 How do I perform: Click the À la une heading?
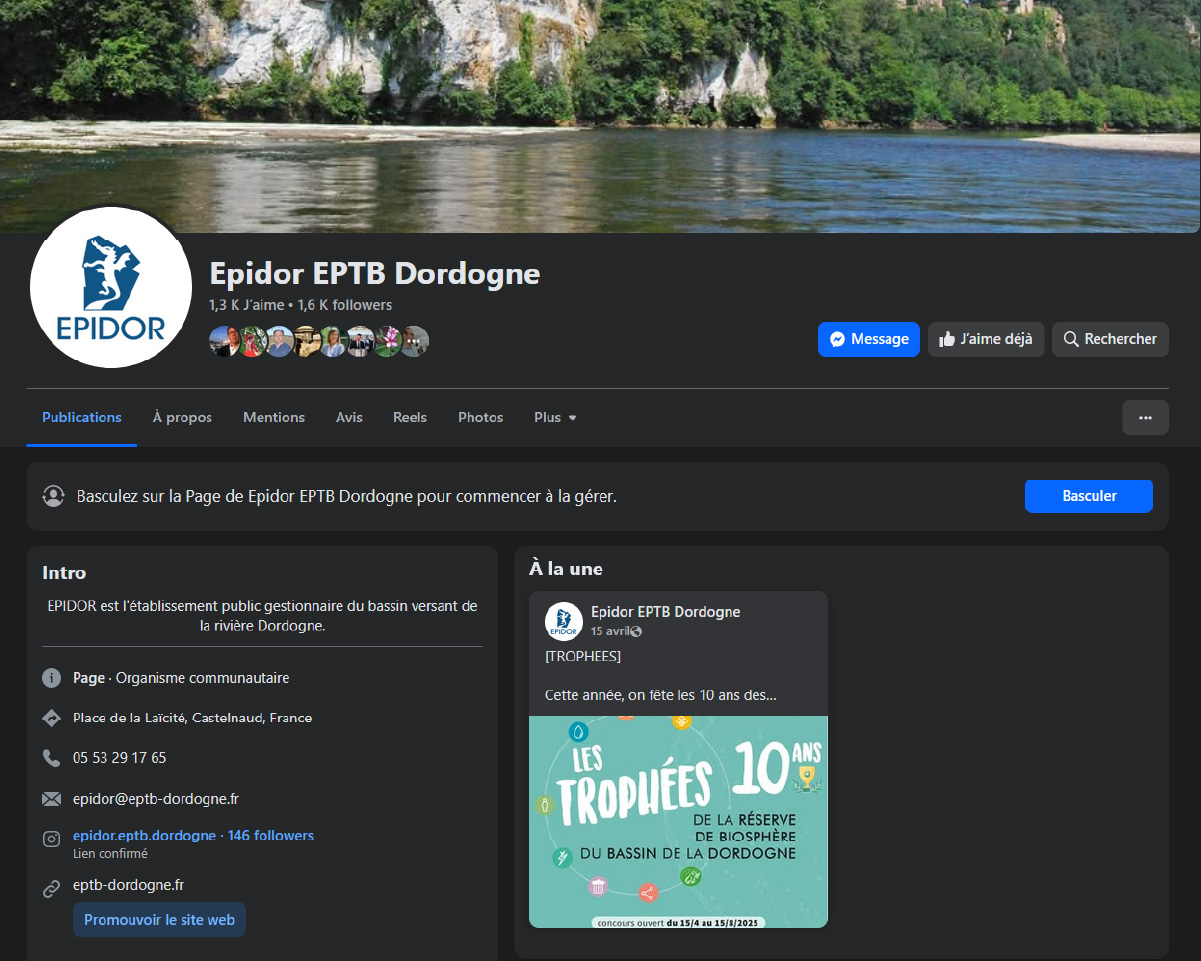tap(566, 569)
